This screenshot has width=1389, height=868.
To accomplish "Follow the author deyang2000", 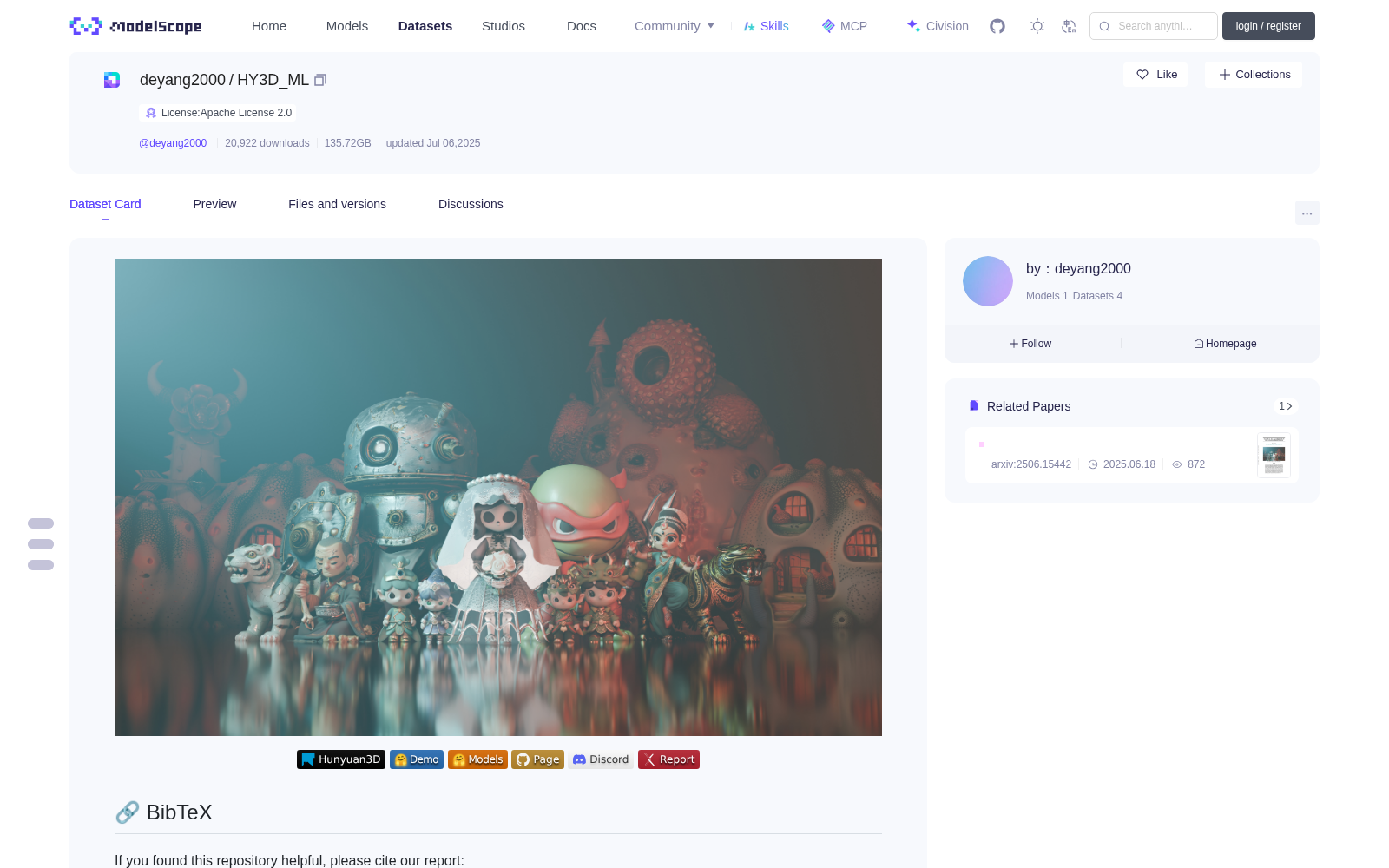I will (1030, 344).
